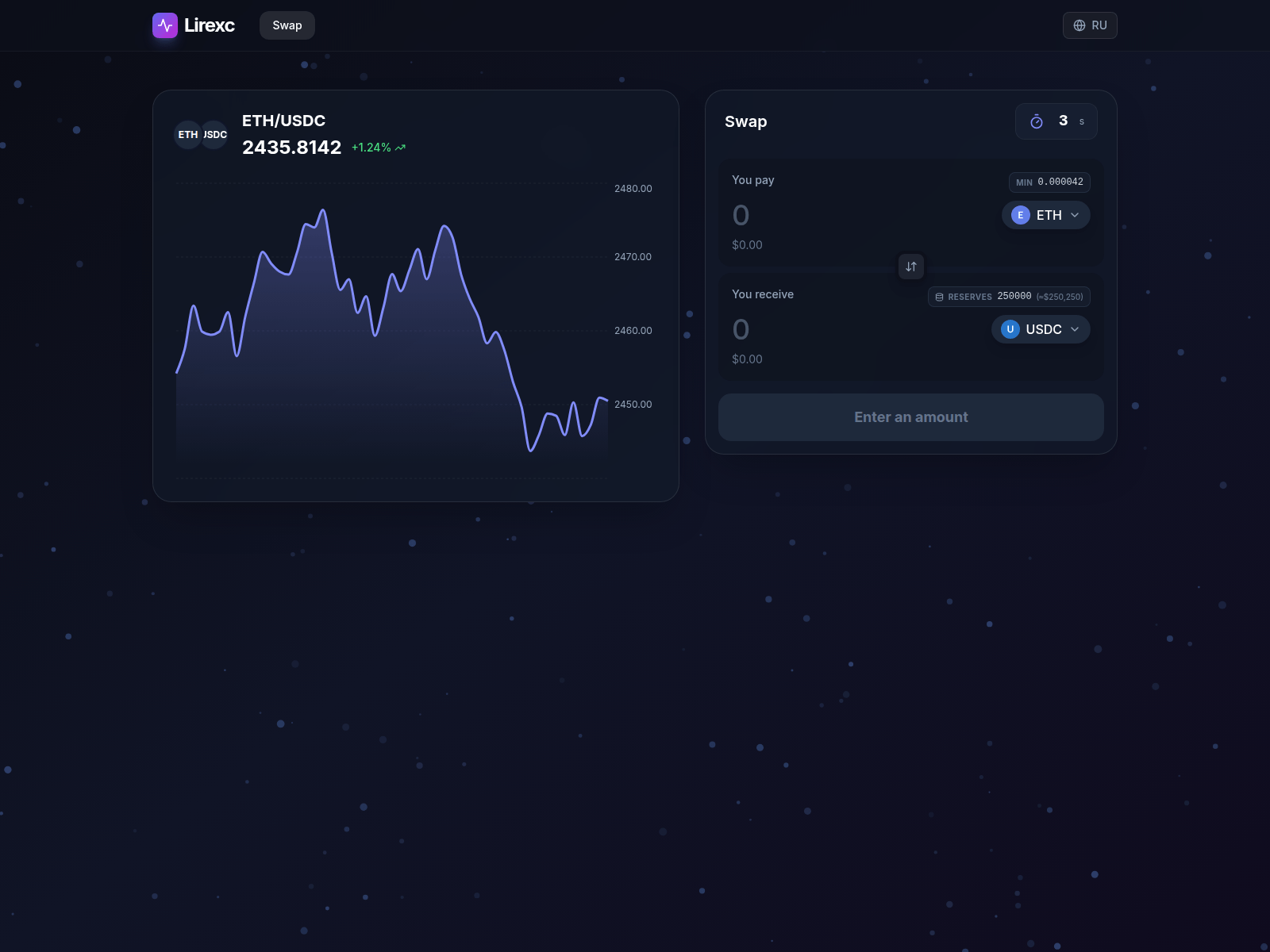Open the Swap navigation tab
The image size is (1270, 952).
287,25
